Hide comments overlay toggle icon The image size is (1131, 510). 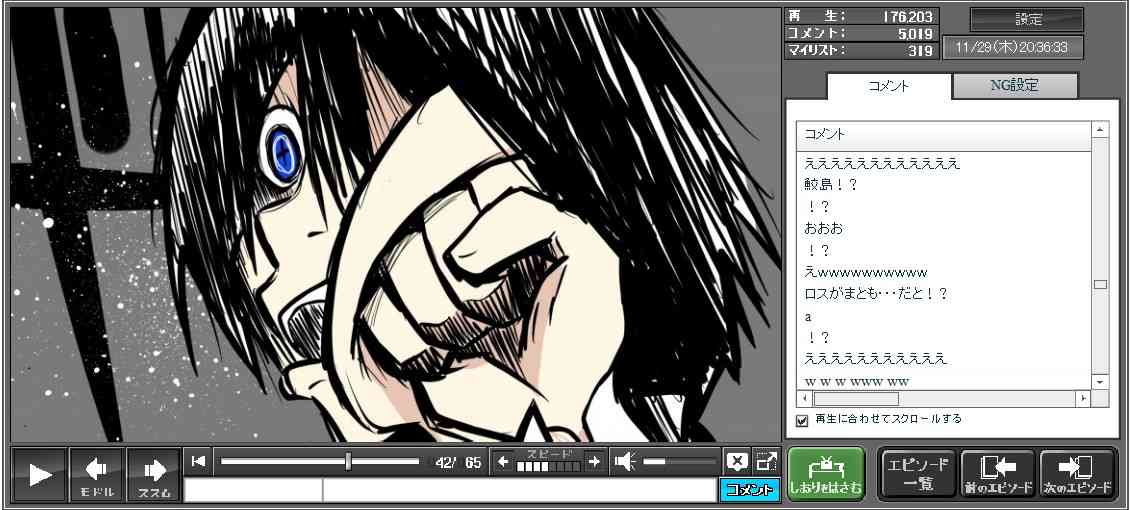[x=737, y=461]
